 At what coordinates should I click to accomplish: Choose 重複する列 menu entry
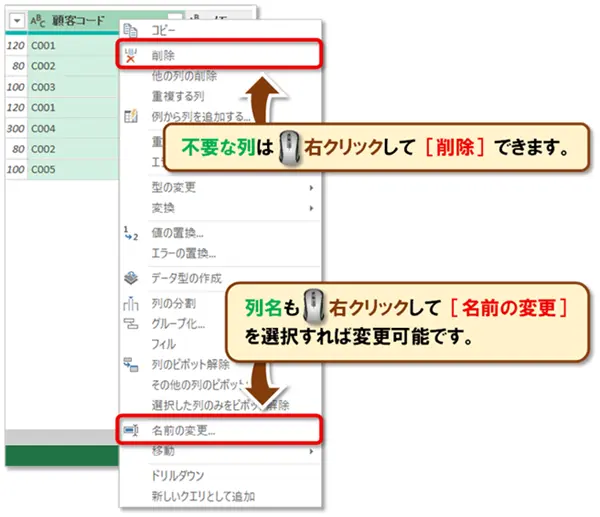pyautogui.click(x=178, y=96)
